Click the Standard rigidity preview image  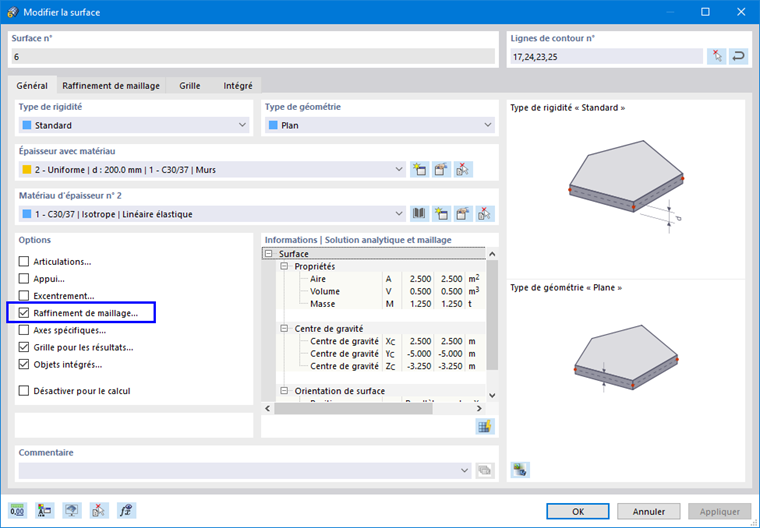point(626,187)
